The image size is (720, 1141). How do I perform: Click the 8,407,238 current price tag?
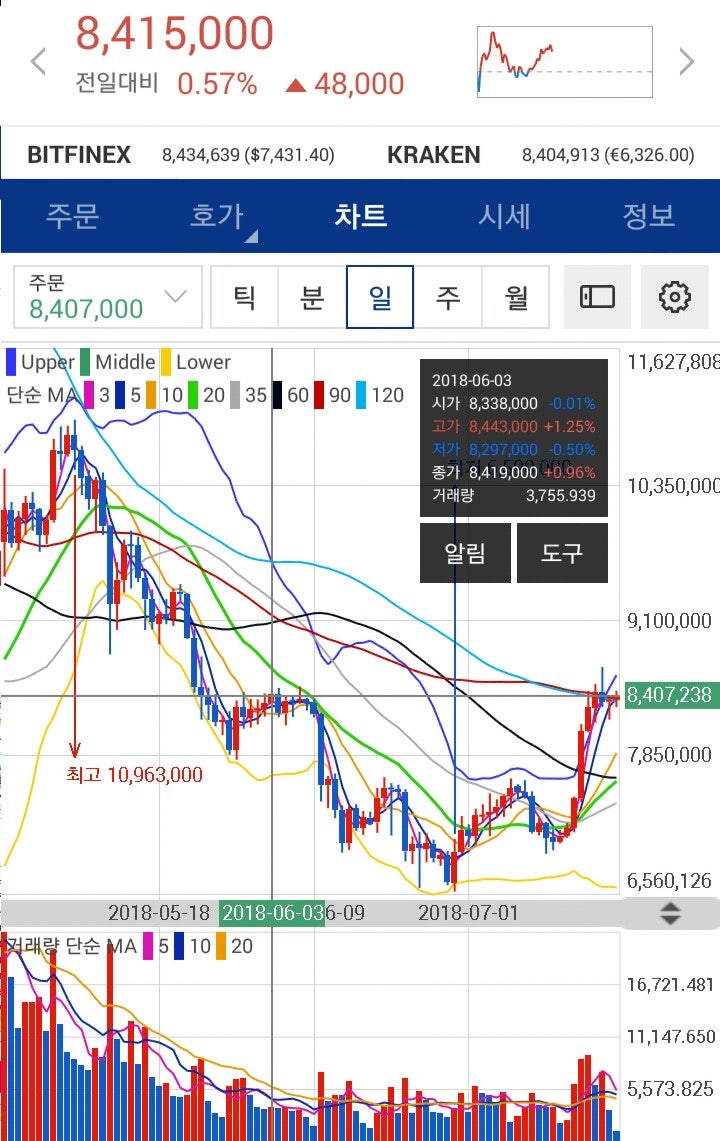[x=672, y=695]
